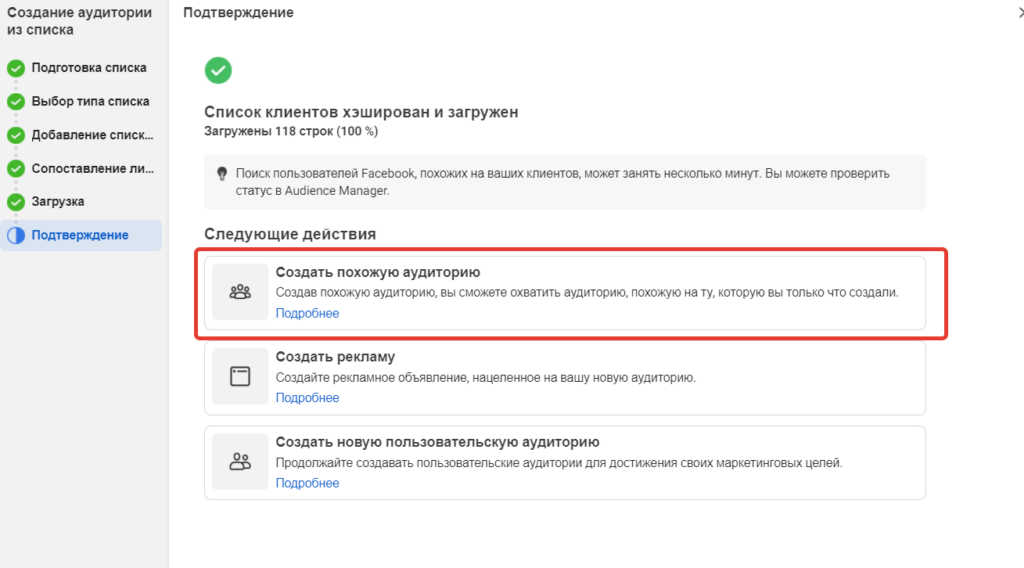
Task: Click green check beside Загрузка
Action: pyautogui.click(x=16, y=202)
